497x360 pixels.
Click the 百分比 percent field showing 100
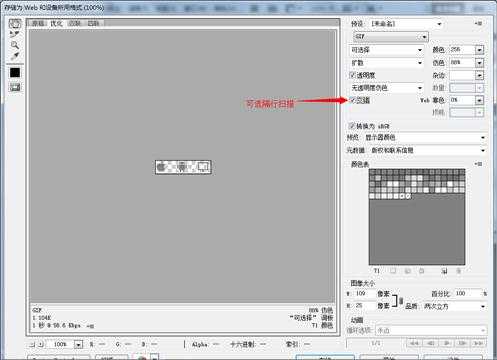(467, 293)
